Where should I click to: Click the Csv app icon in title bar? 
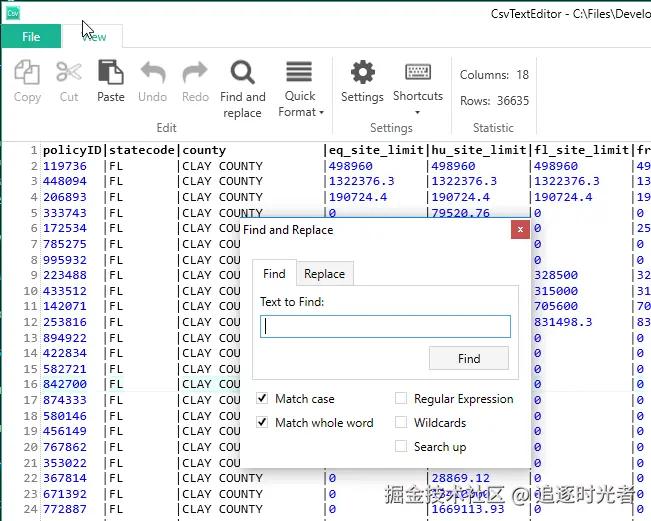point(13,13)
